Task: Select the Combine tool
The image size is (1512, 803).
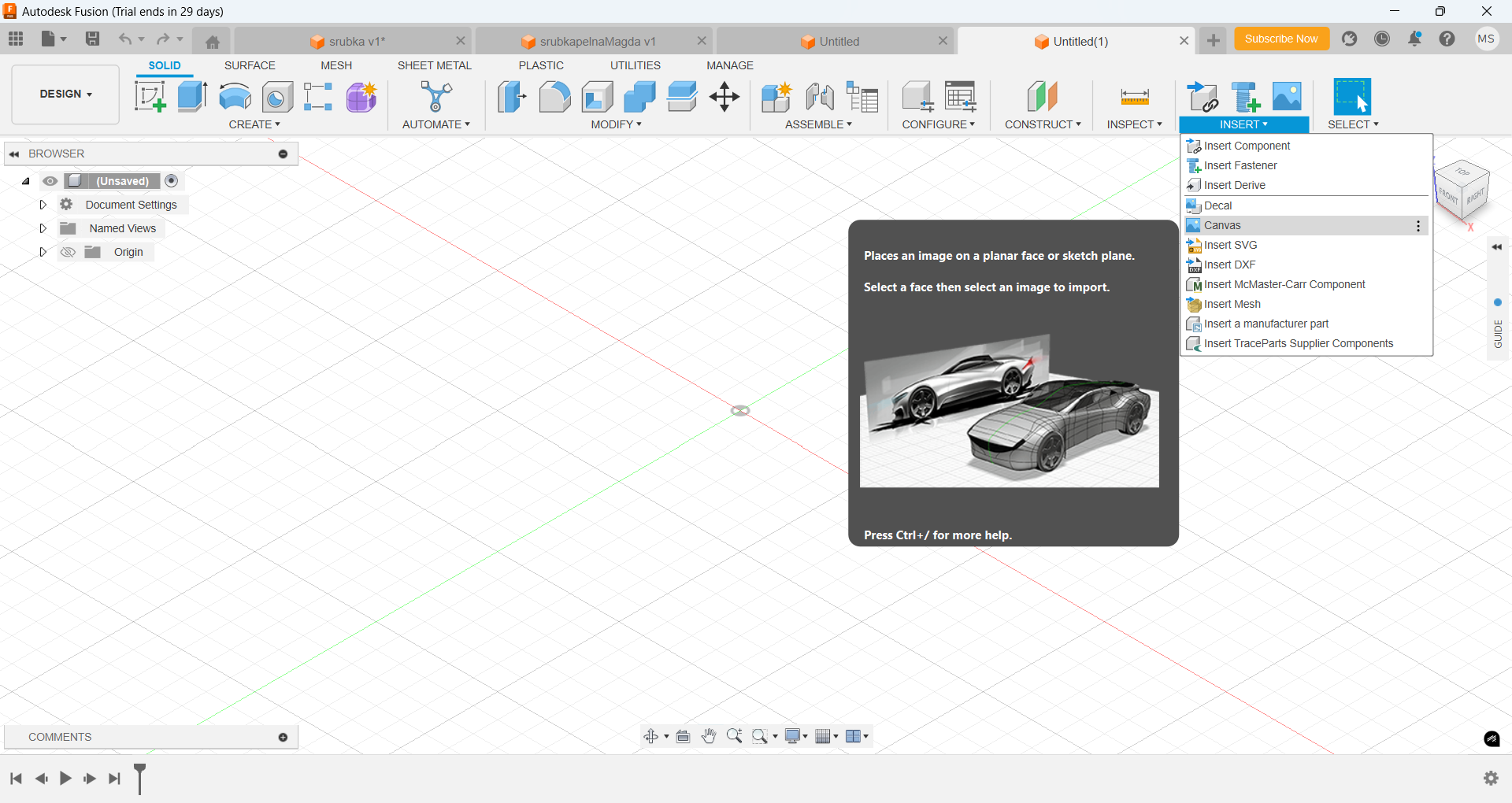Action: point(639,97)
